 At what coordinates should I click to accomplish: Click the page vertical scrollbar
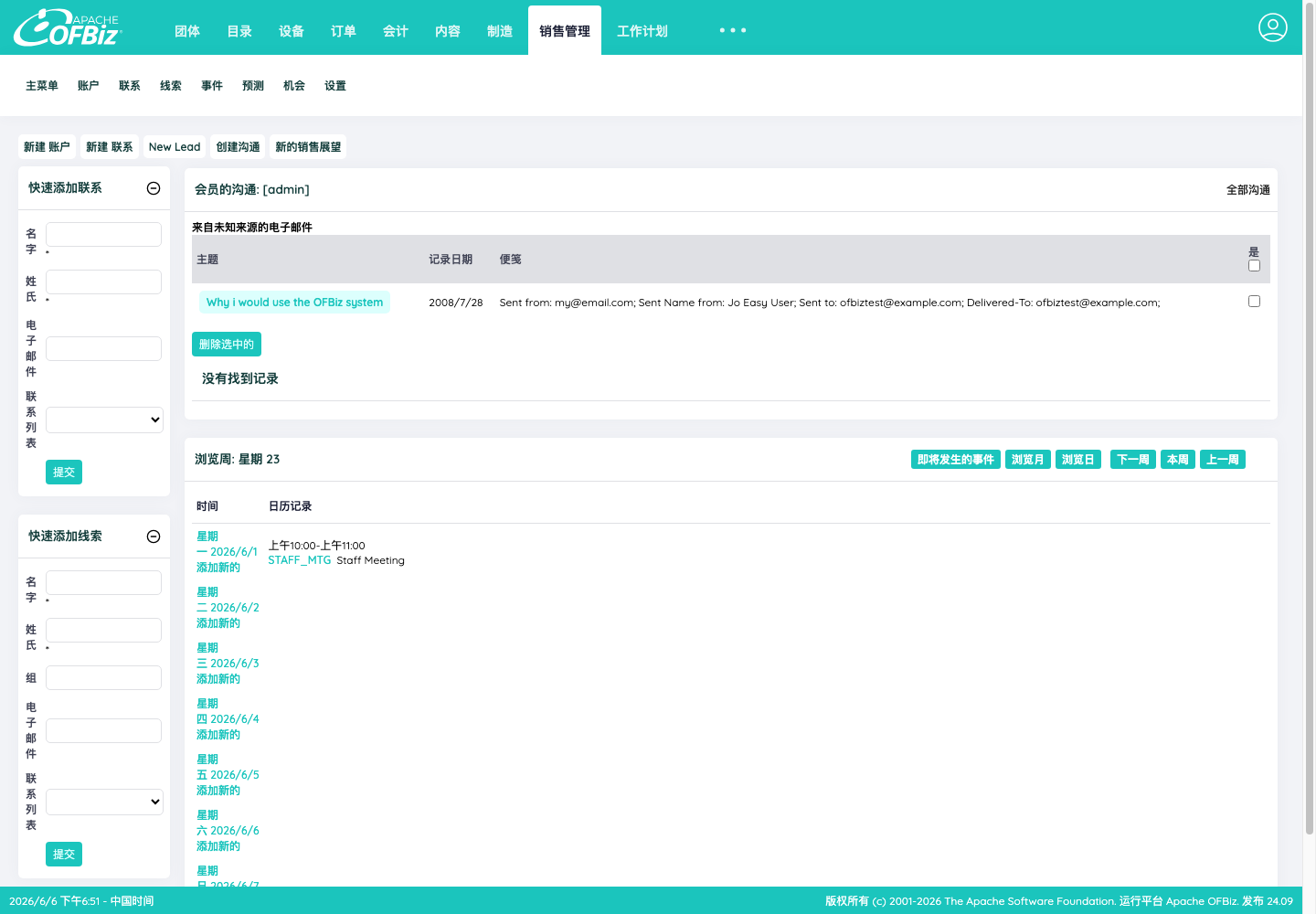(1309, 420)
